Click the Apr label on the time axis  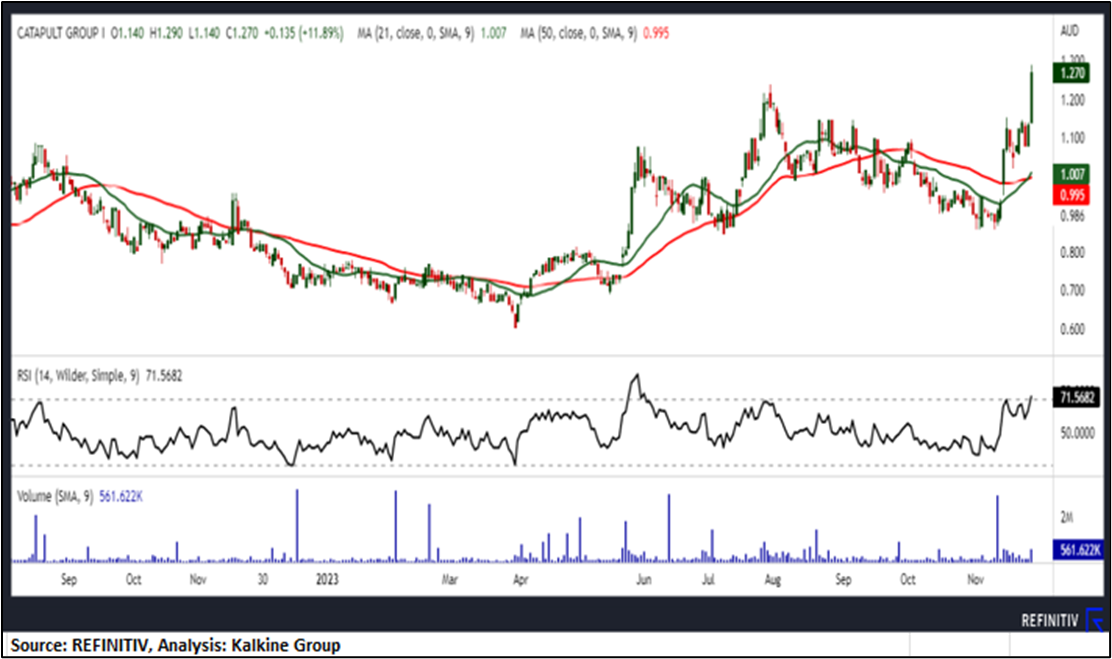click(x=521, y=580)
